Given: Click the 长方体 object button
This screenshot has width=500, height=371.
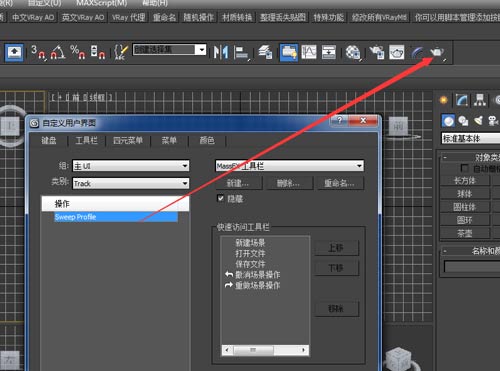Looking at the screenshot, I should click(465, 181).
